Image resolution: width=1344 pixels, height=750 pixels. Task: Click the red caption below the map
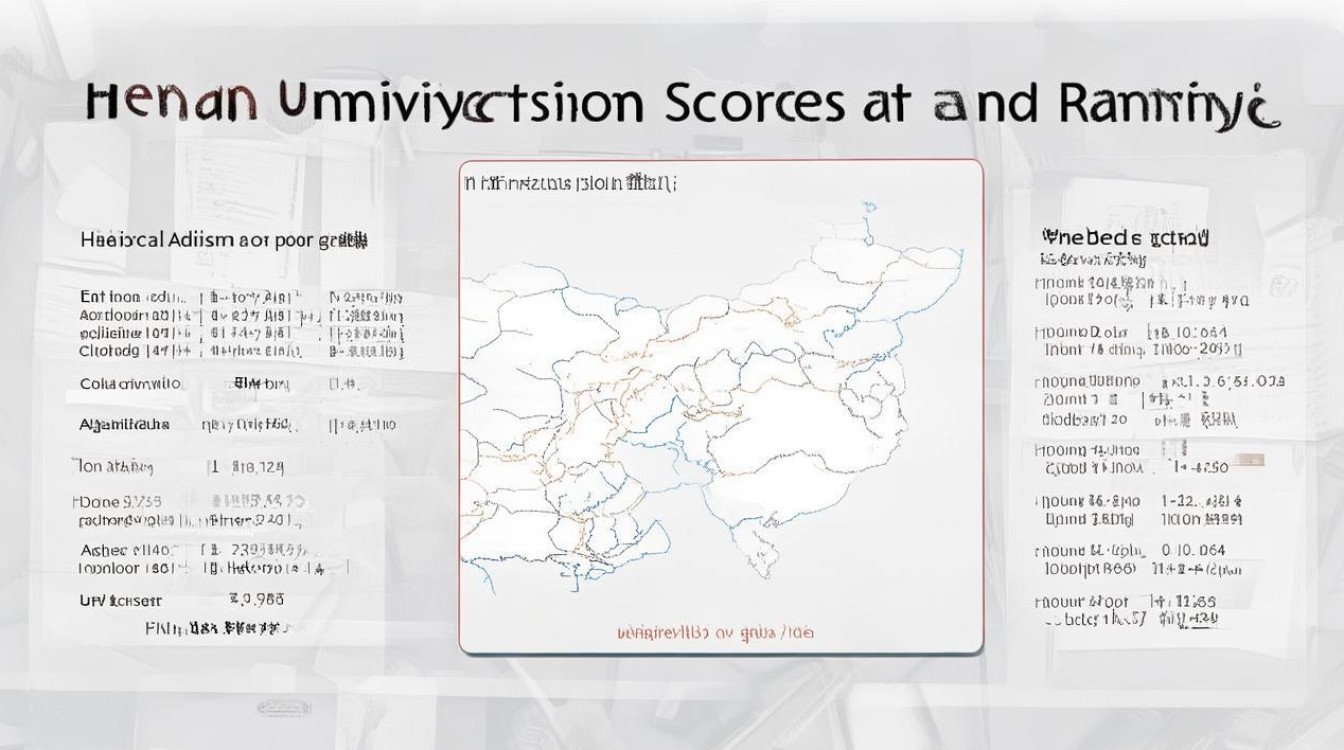point(715,632)
